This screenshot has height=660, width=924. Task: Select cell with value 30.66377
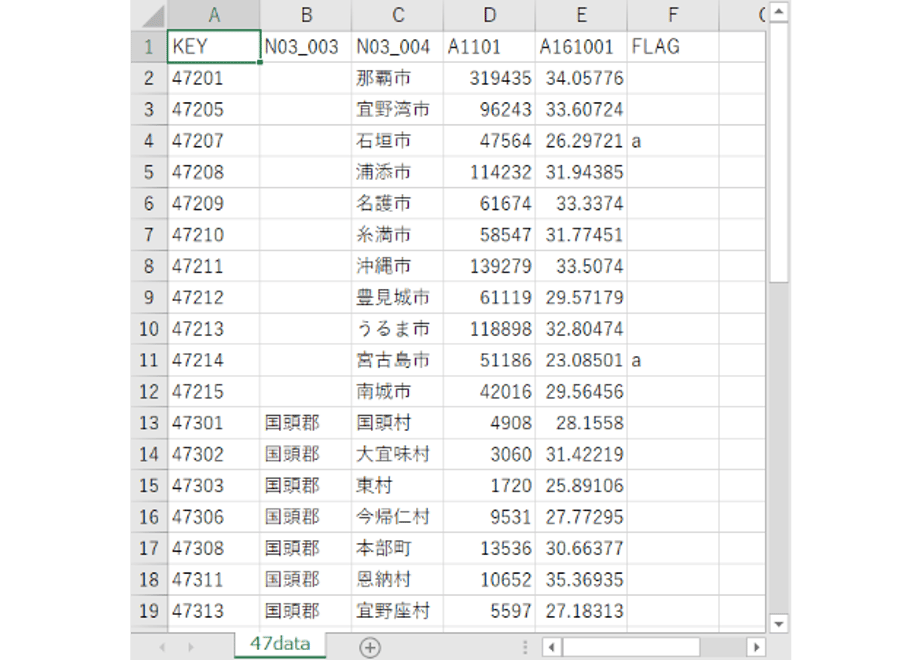tap(582, 548)
